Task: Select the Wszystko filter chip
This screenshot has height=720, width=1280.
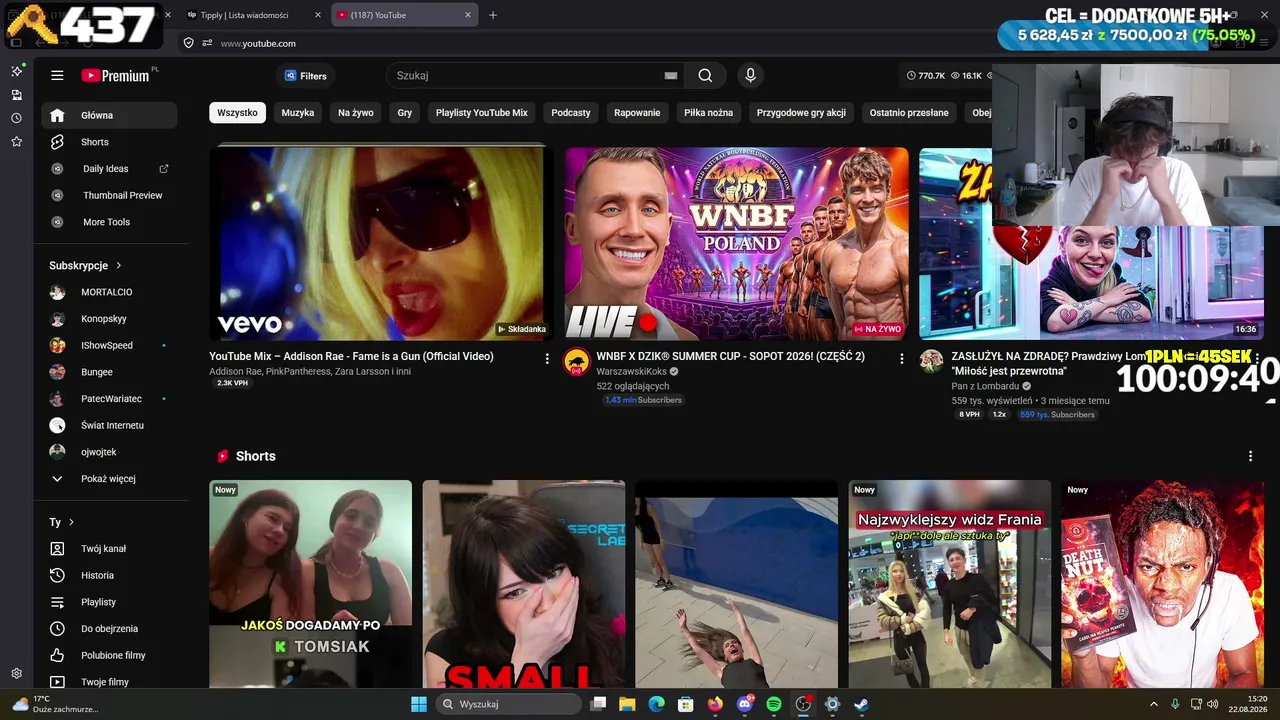Action: (x=237, y=113)
